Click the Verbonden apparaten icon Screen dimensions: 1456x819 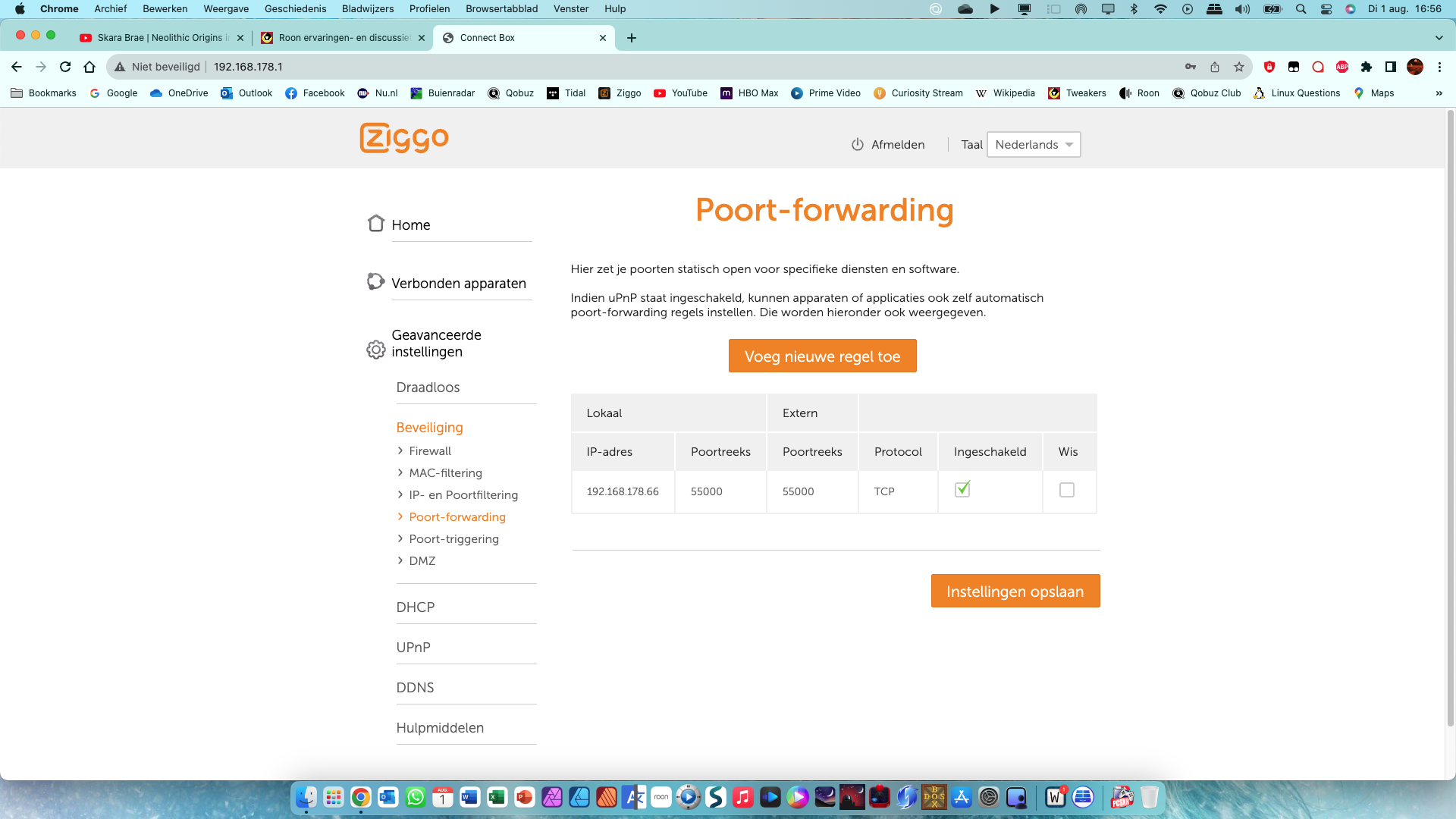(376, 282)
